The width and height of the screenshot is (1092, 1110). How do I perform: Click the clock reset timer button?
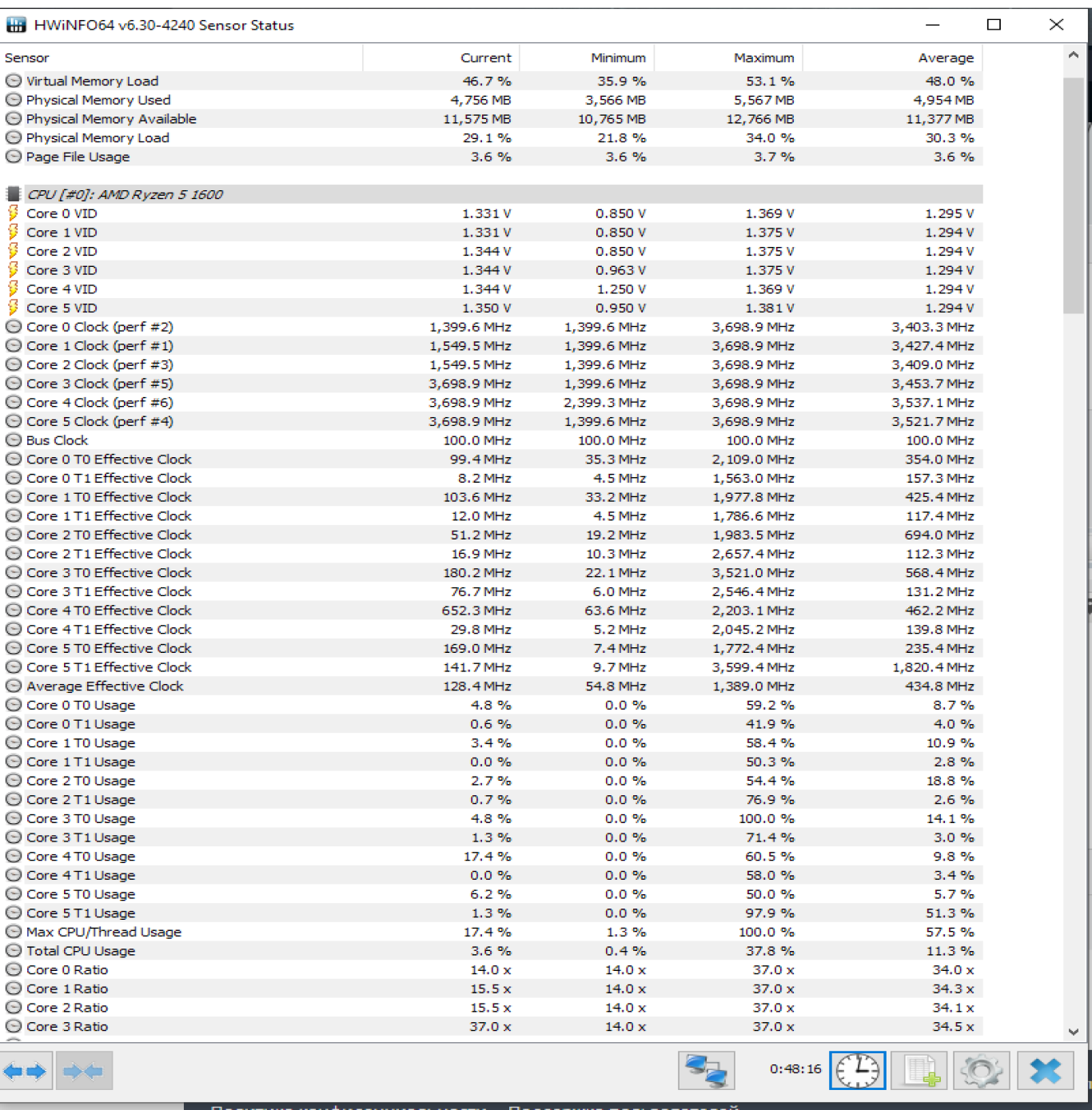pyautogui.click(x=857, y=1071)
